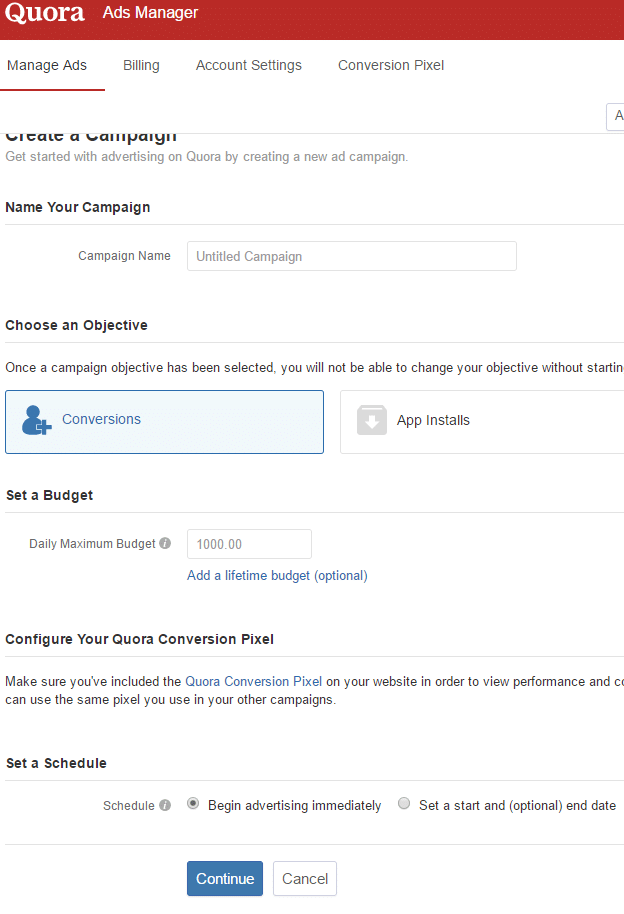
Task: Click the Continue button
Action: click(224, 878)
